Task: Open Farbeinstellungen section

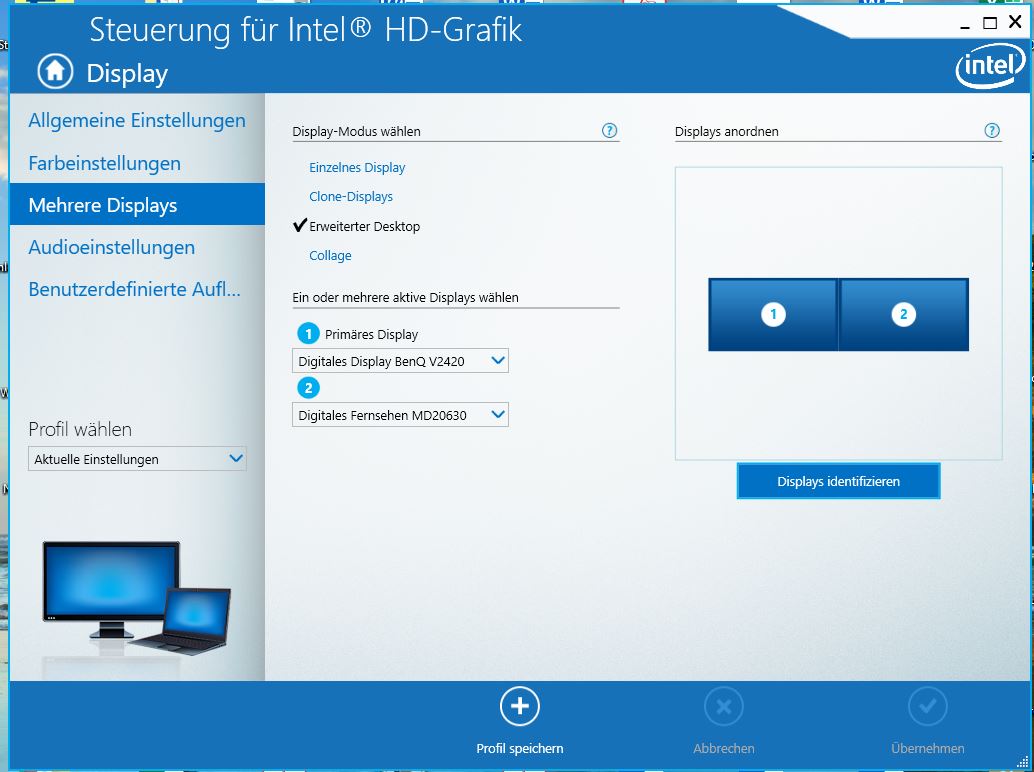Action: (137, 163)
